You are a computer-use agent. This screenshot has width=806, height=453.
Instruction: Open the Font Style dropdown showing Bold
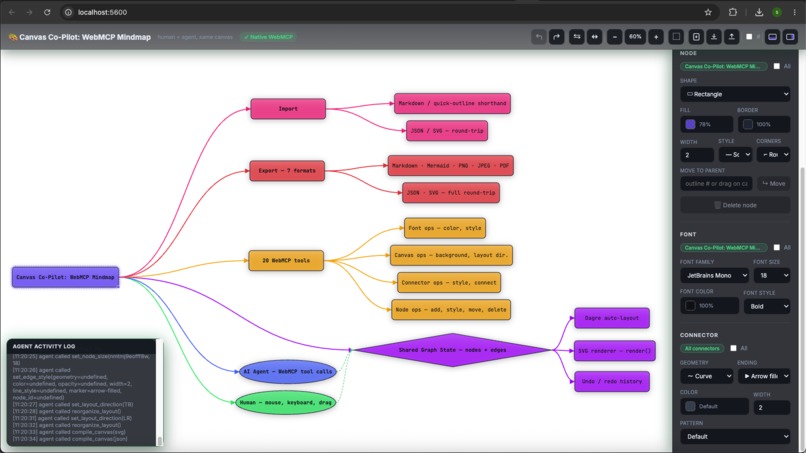[767, 306]
